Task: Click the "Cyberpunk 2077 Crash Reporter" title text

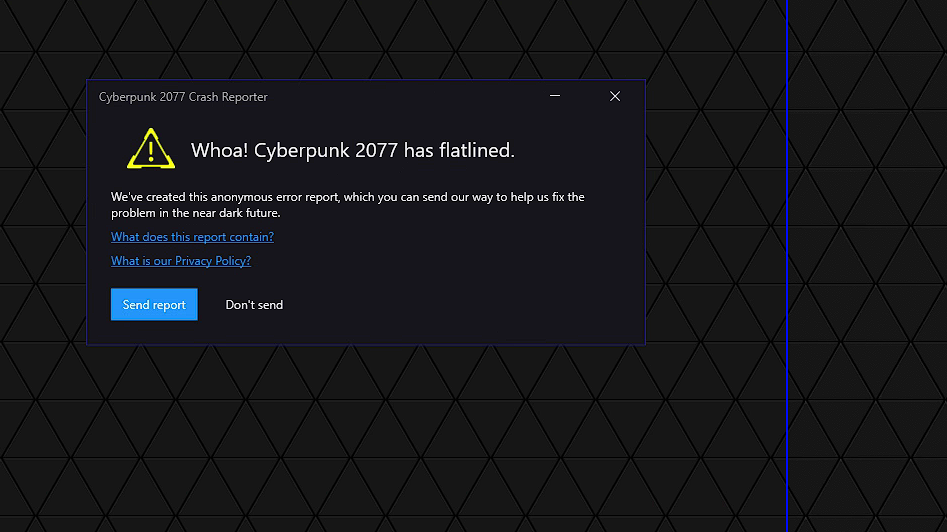Action: tap(183, 97)
